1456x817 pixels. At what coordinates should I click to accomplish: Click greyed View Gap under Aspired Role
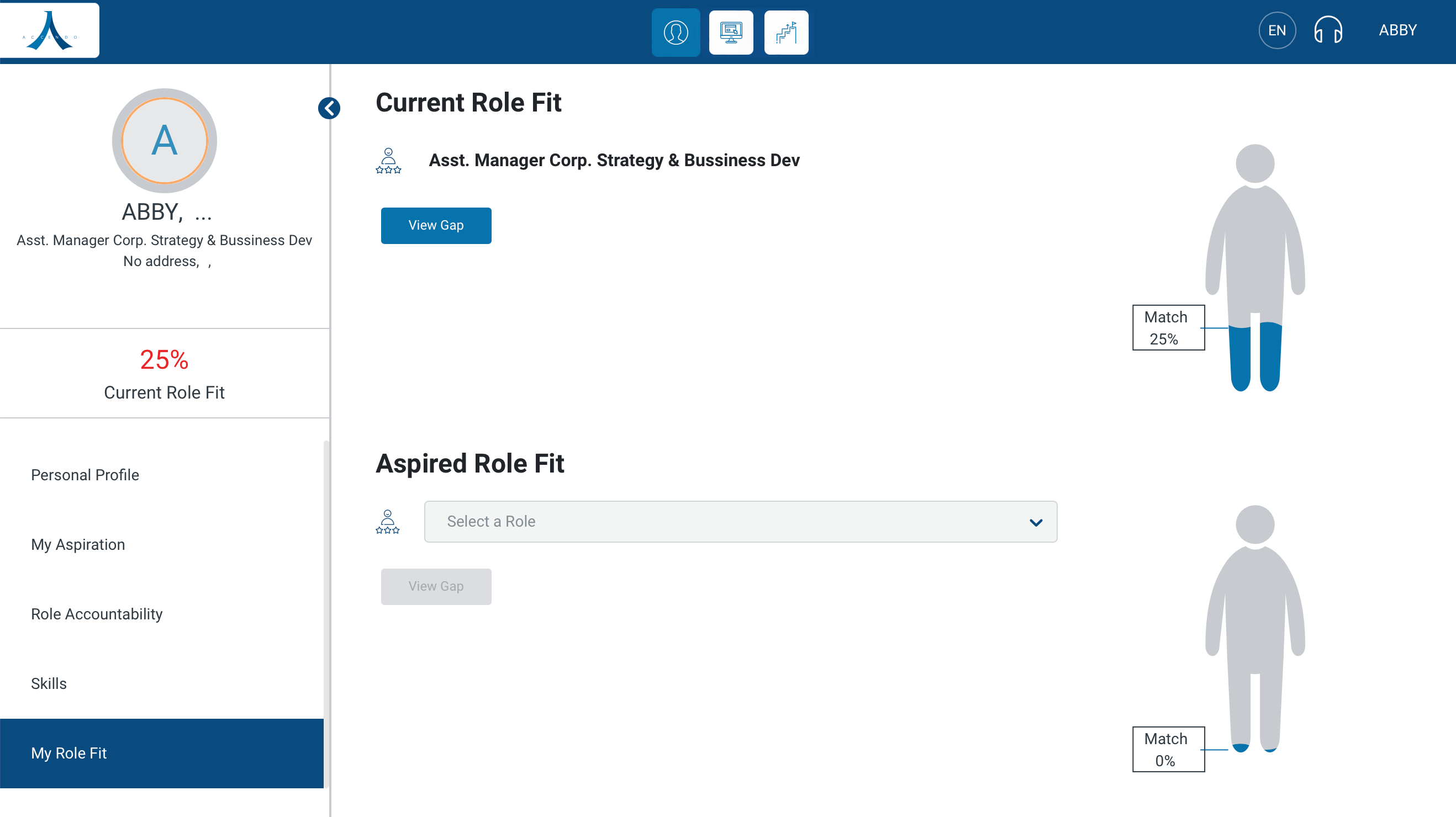(x=436, y=586)
